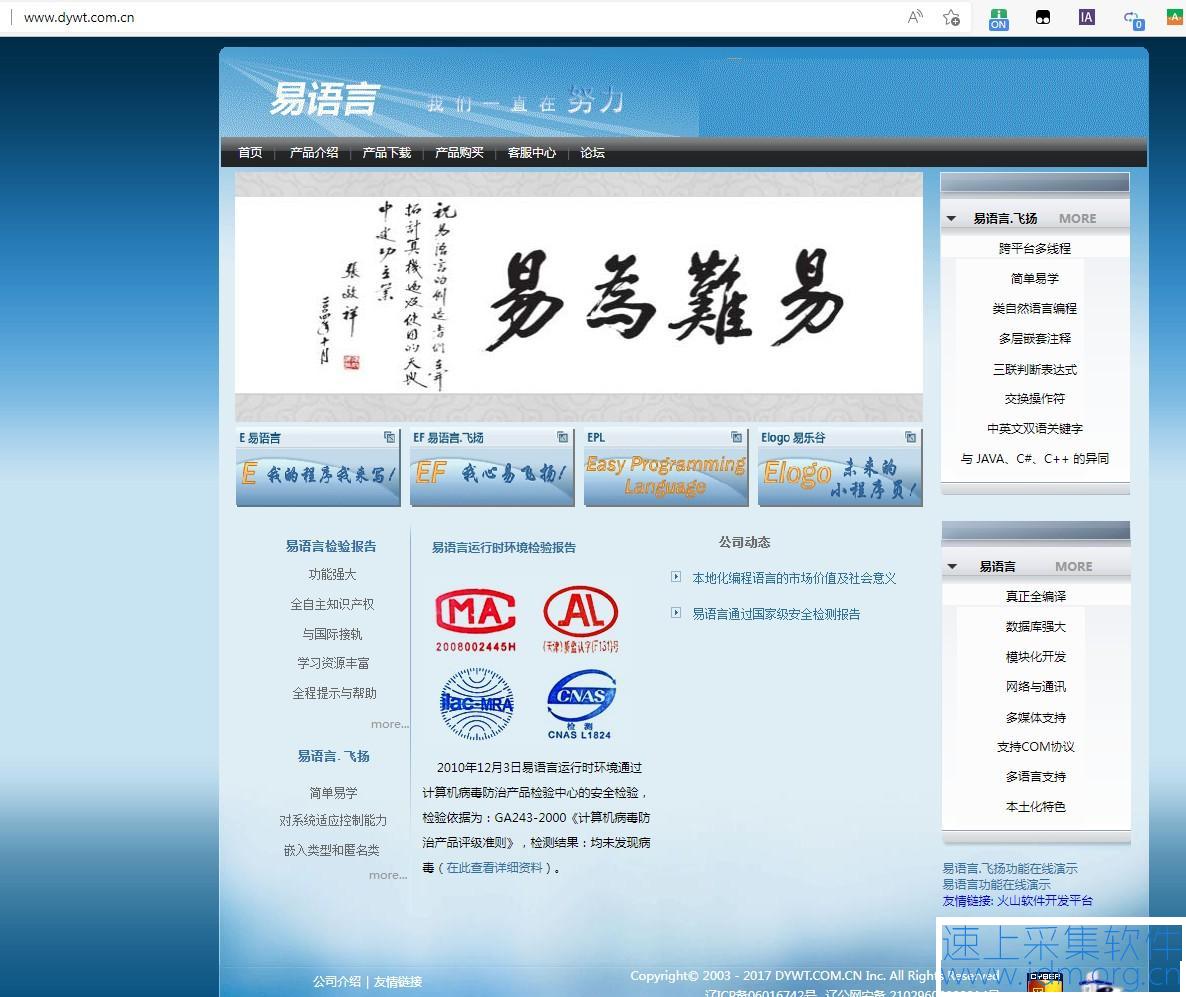Open 多媒体支持 sidebar link
The image size is (1186, 997).
click(1035, 717)
